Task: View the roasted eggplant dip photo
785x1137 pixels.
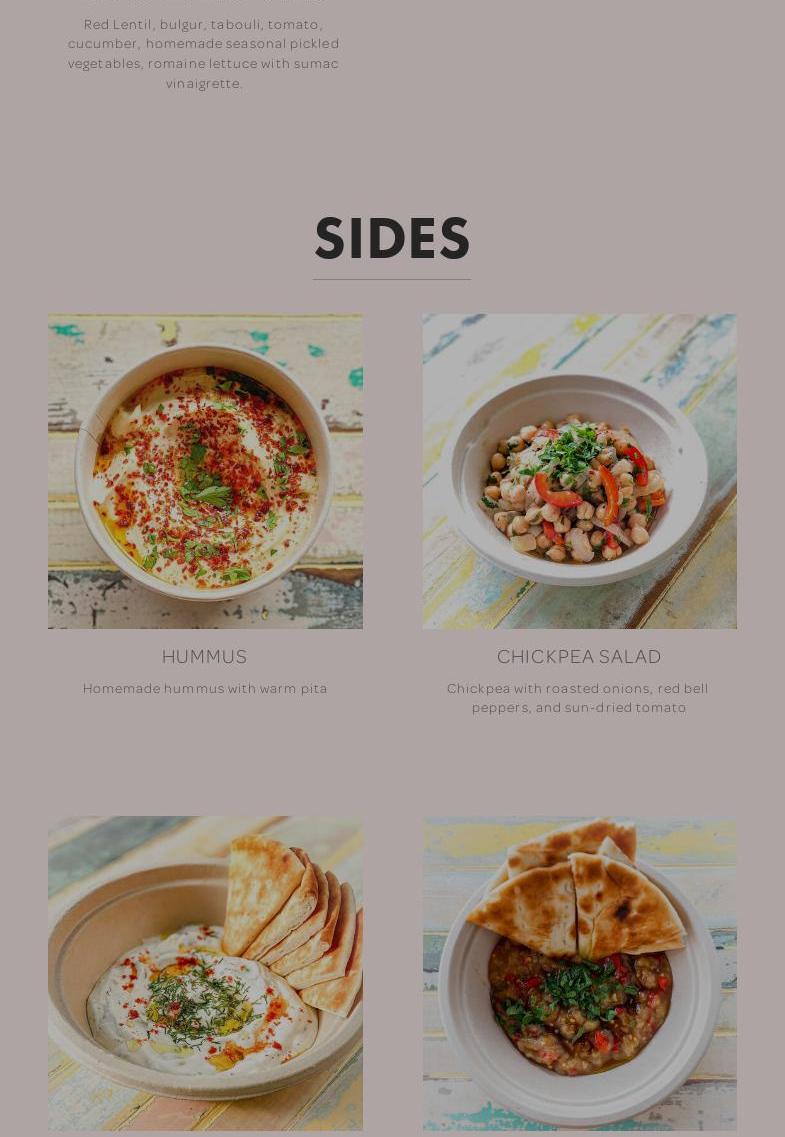Action: [x=580, y=974]
